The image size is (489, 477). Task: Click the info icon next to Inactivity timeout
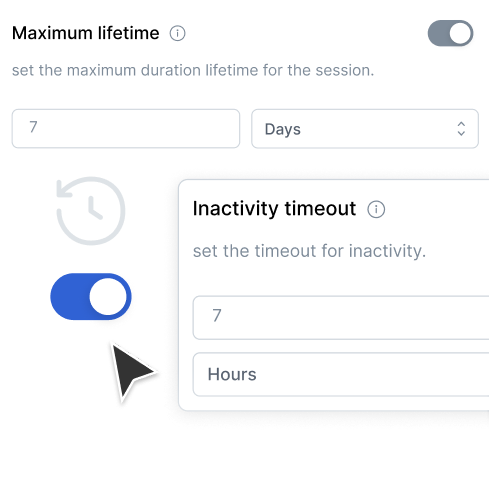[376, 209]
